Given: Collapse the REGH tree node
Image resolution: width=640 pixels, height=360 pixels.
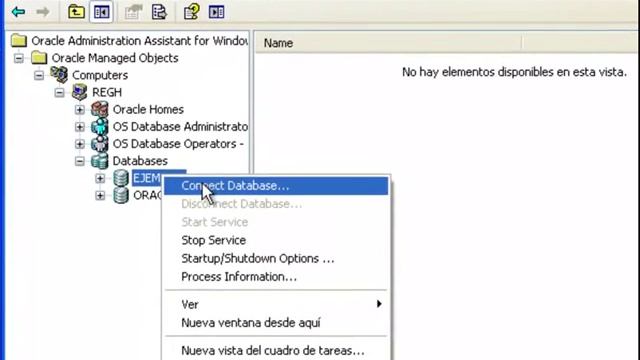Looking at the screenshot, I should 59,92.
